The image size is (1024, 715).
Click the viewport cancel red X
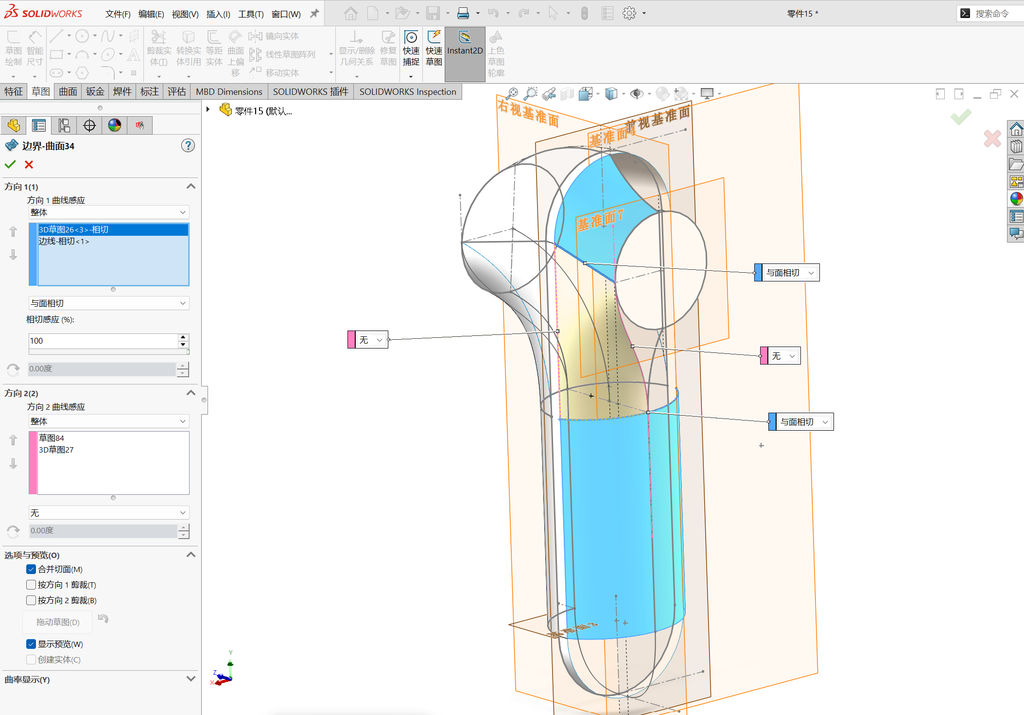coord(992,138)
